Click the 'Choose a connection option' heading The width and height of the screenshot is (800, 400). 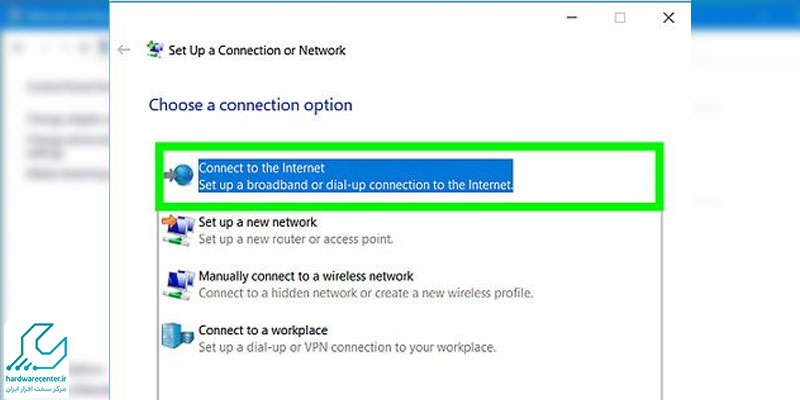[x=251, y=105]
